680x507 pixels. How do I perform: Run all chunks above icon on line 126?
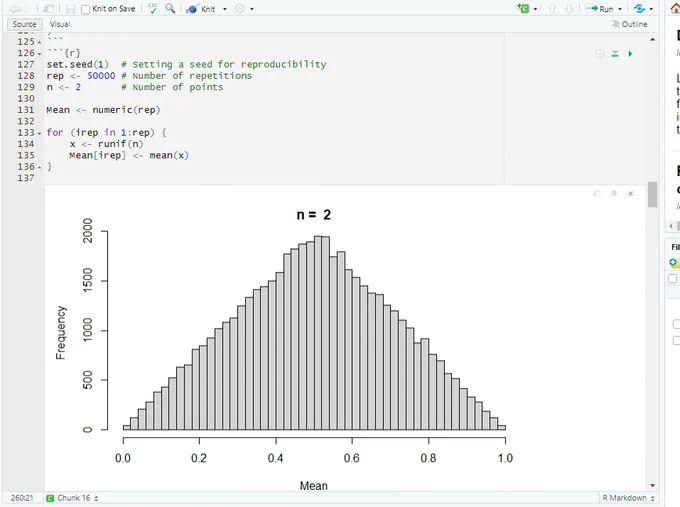[x=615, y=54]
